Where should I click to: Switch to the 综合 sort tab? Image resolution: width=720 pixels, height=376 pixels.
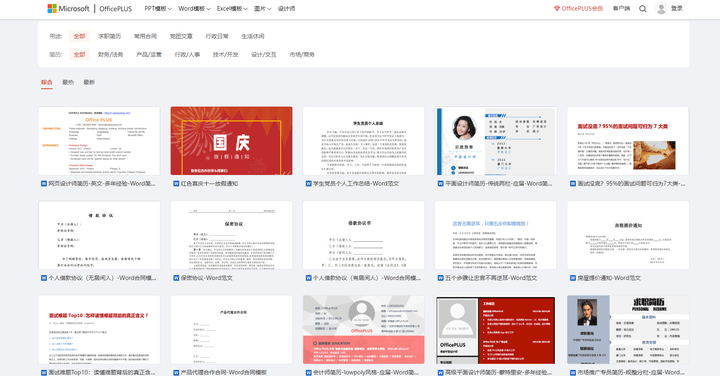click(47, 83)
